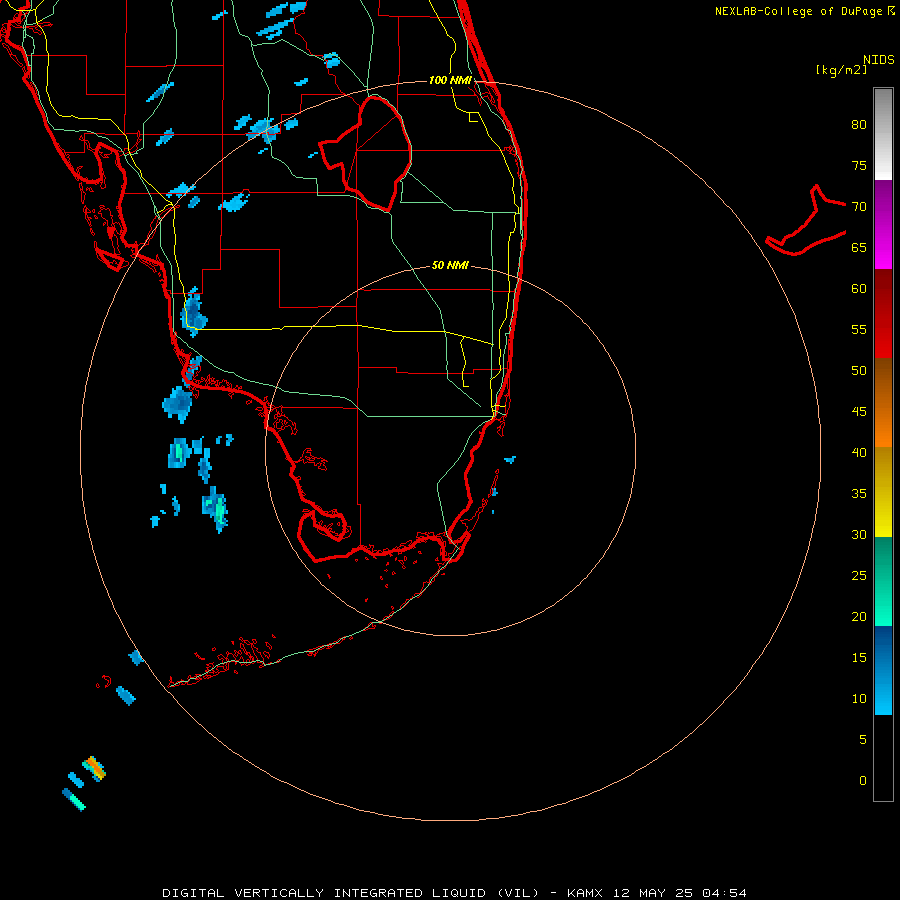900x900 pixels.
Task: Click the kg/m2 unit label
Action: tap(841, 70)
